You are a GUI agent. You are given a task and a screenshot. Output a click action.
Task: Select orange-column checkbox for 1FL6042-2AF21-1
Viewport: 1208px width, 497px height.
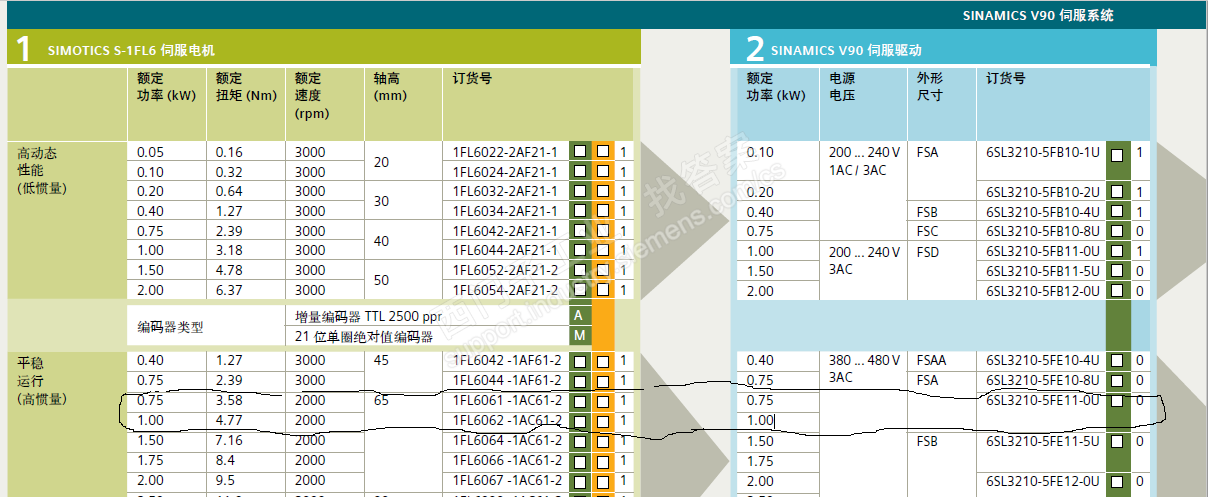603,230
